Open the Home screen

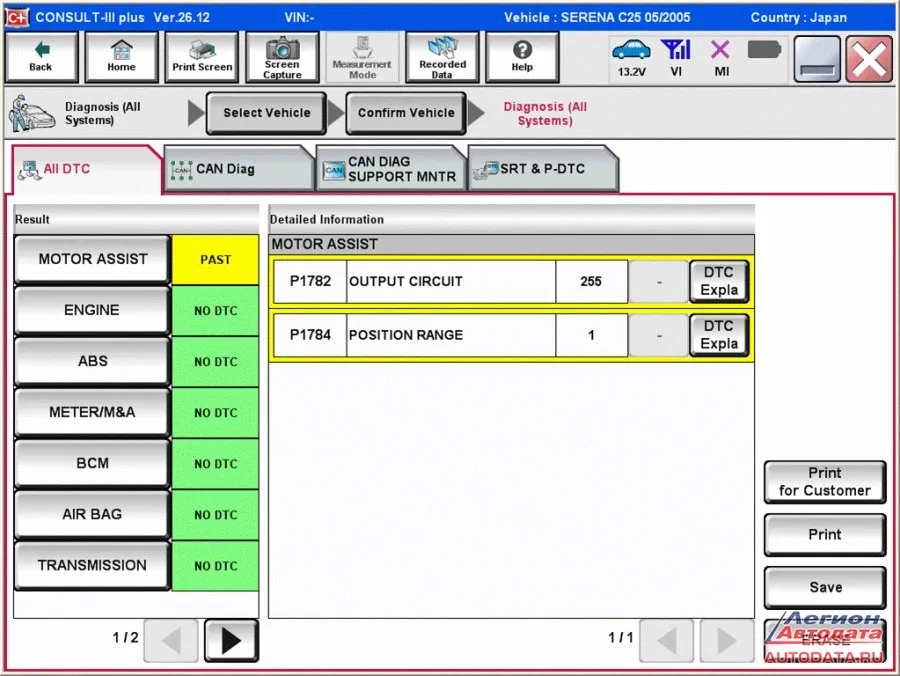pyautogui.click(x=121, y=57)
